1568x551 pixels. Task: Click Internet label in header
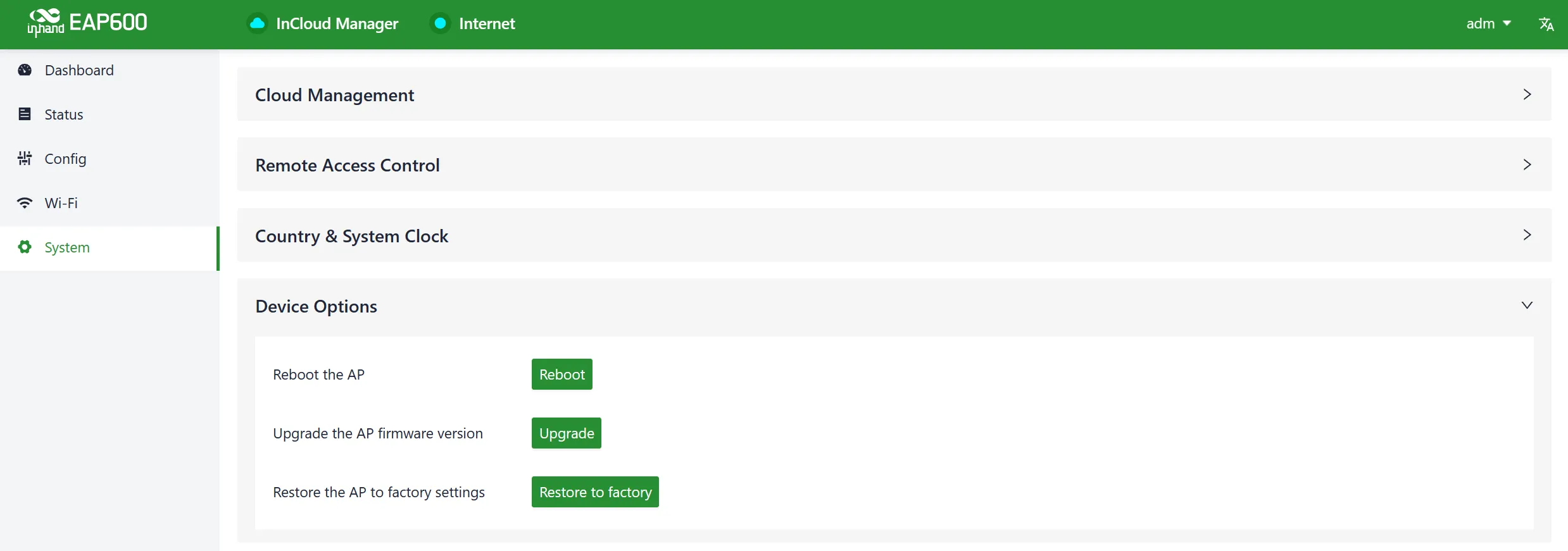[x=487, y=24]
